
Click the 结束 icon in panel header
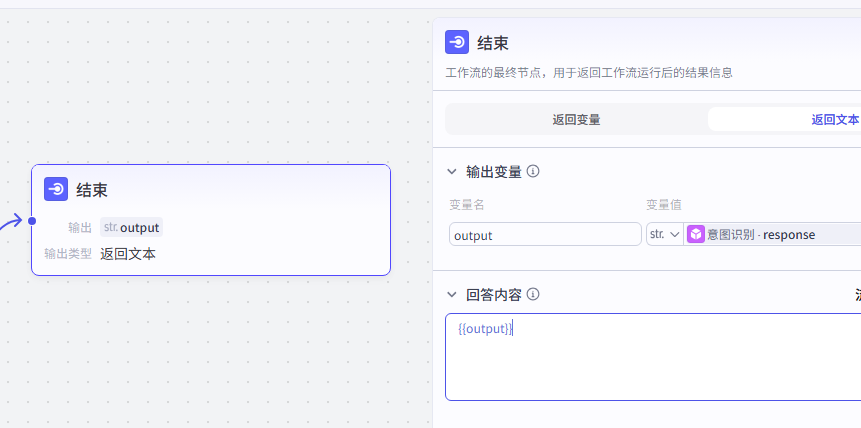click(x=457, y=42)
